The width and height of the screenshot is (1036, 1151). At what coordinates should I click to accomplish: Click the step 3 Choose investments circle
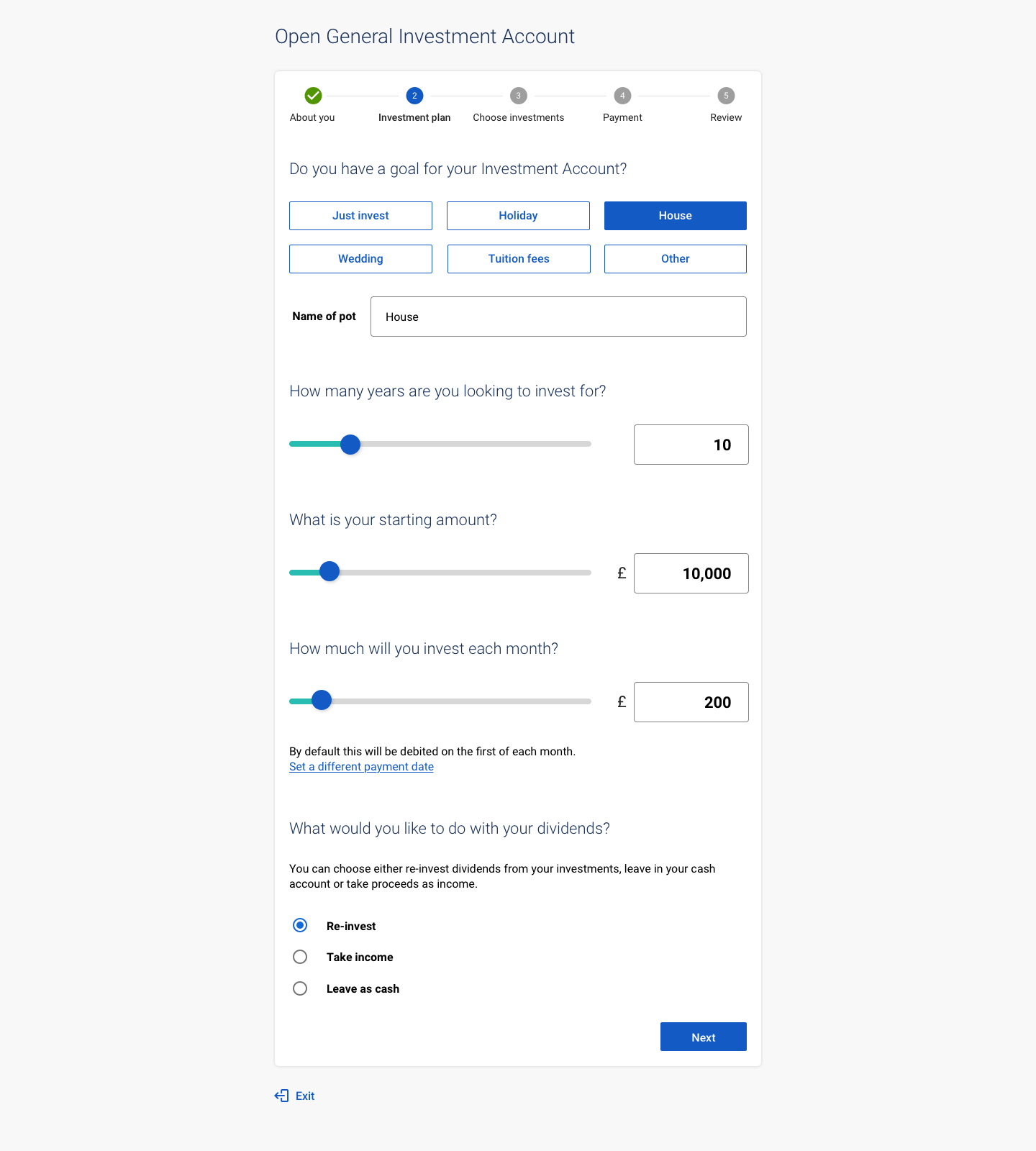519,96
